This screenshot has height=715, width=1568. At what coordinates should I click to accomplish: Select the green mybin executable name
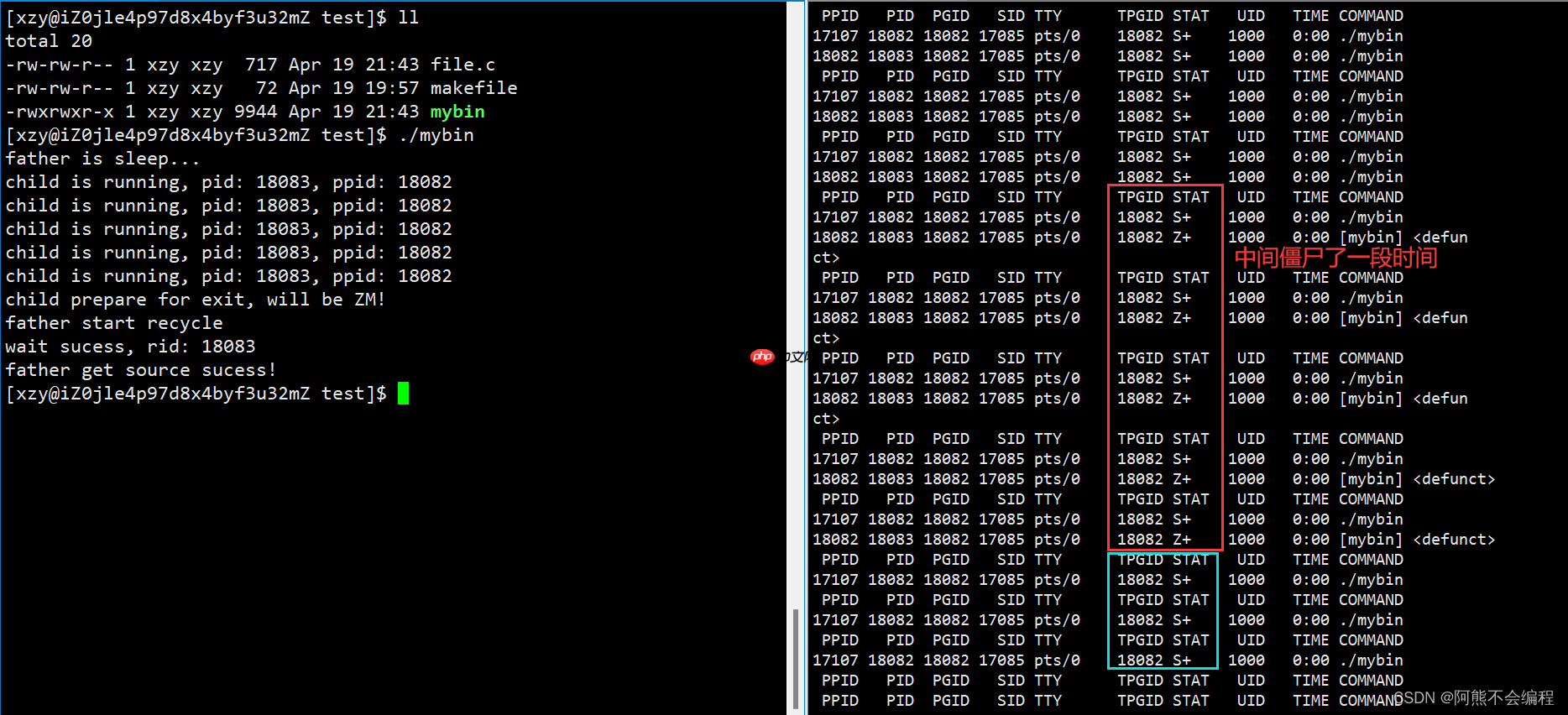(457, 112)
